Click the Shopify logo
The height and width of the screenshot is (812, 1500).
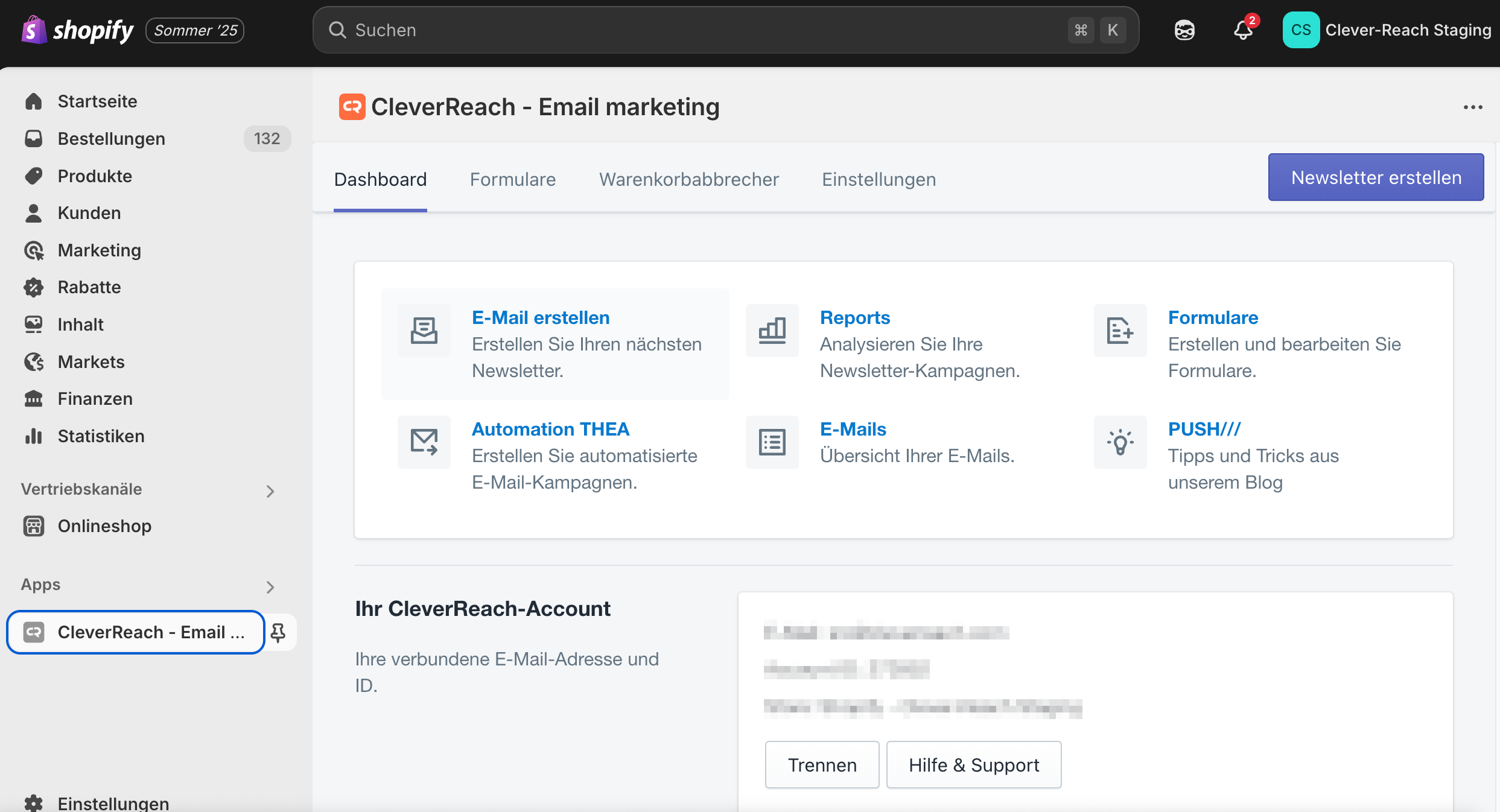point(77,30)
